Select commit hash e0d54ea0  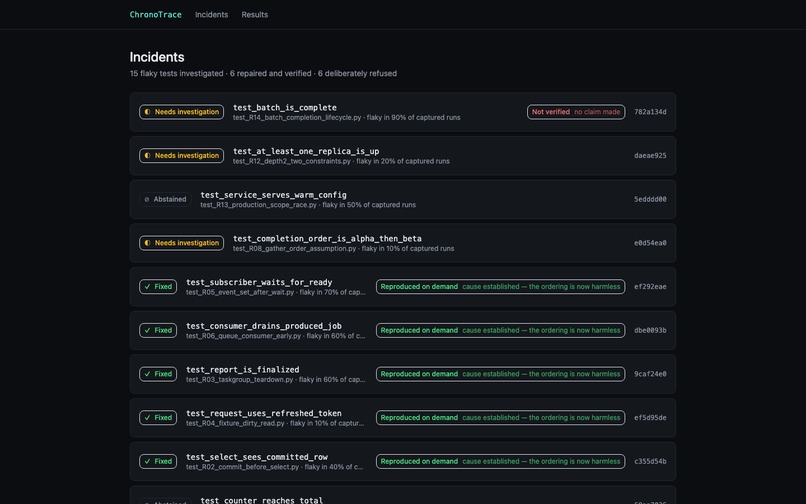coord(650,243)
